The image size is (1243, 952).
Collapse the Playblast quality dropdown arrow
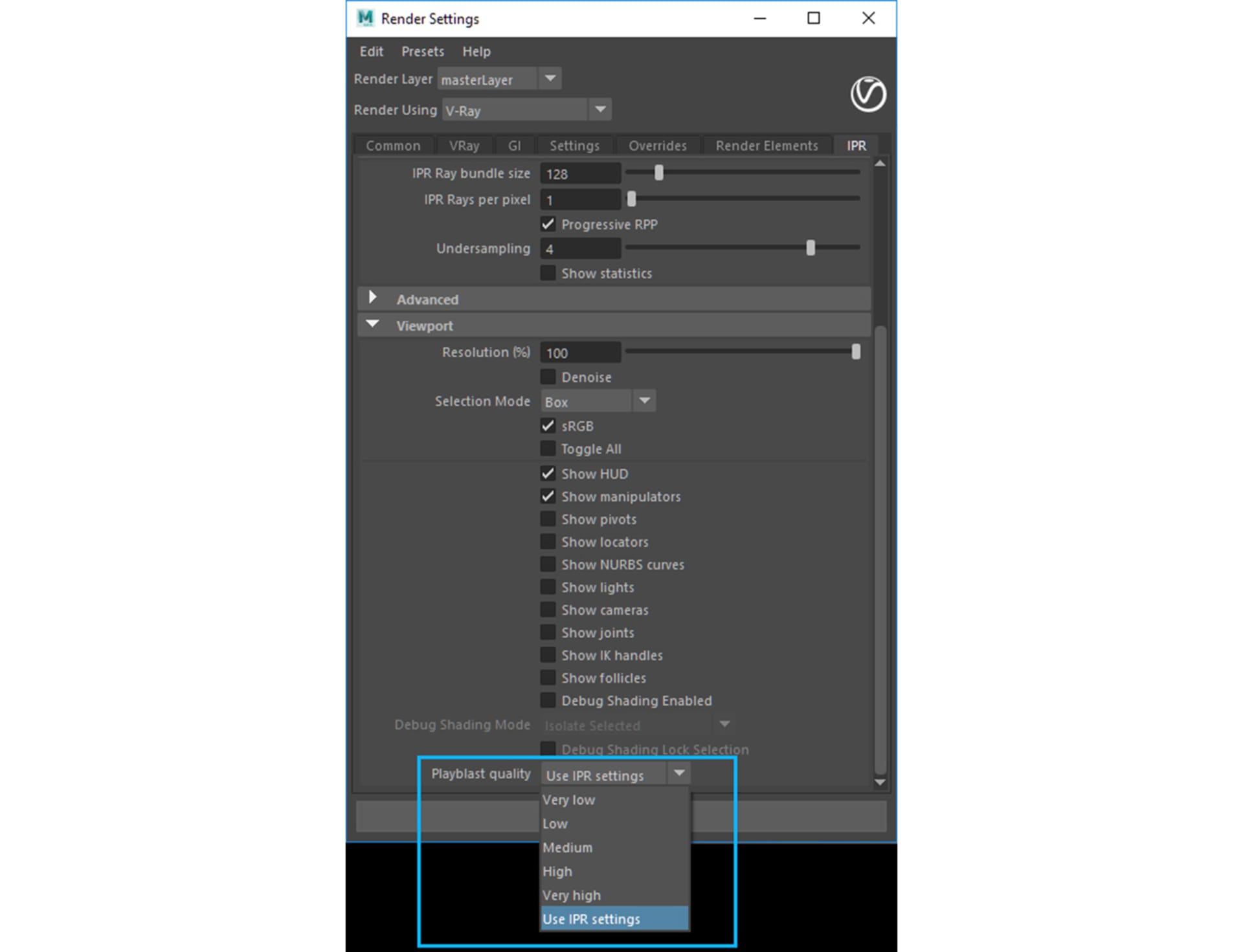point(678,773)
